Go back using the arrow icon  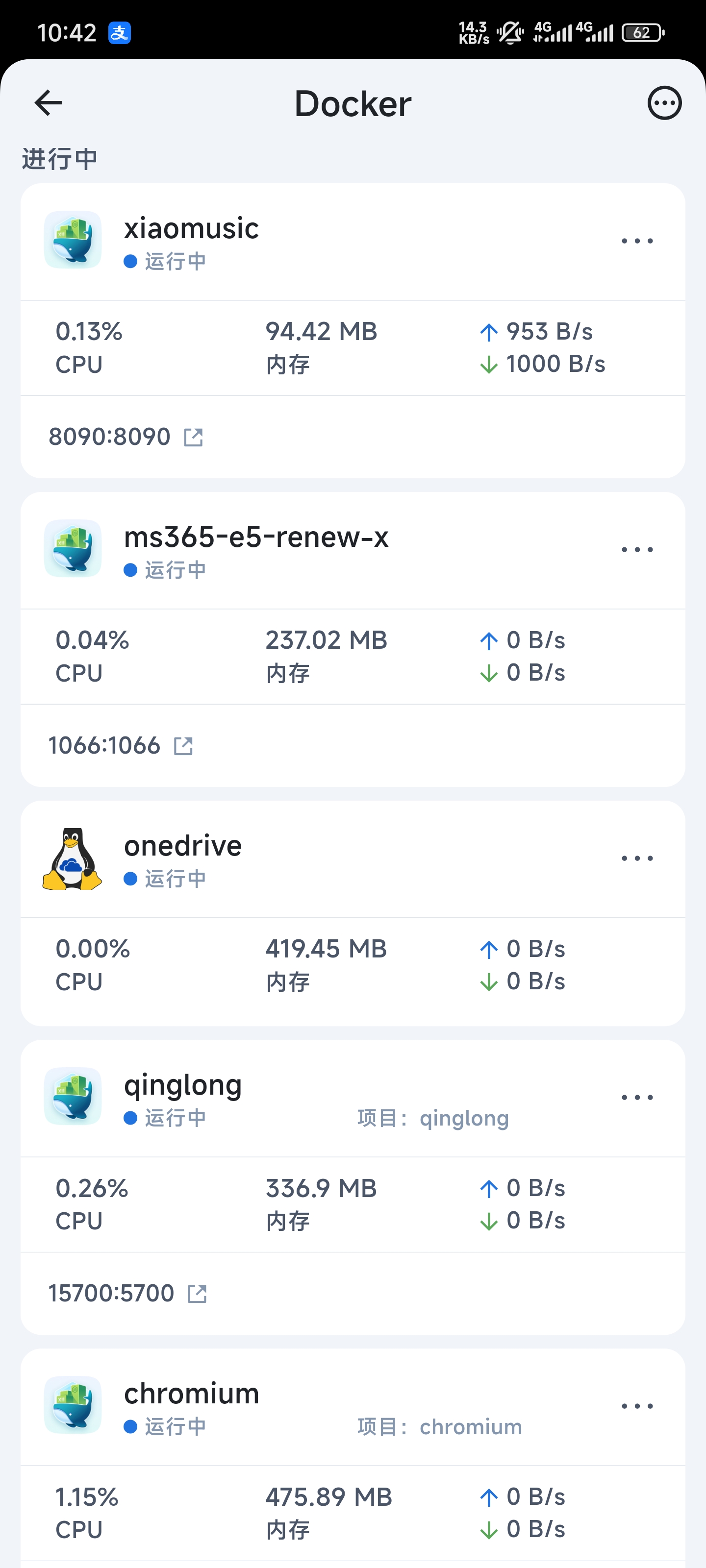click(48, 102)
